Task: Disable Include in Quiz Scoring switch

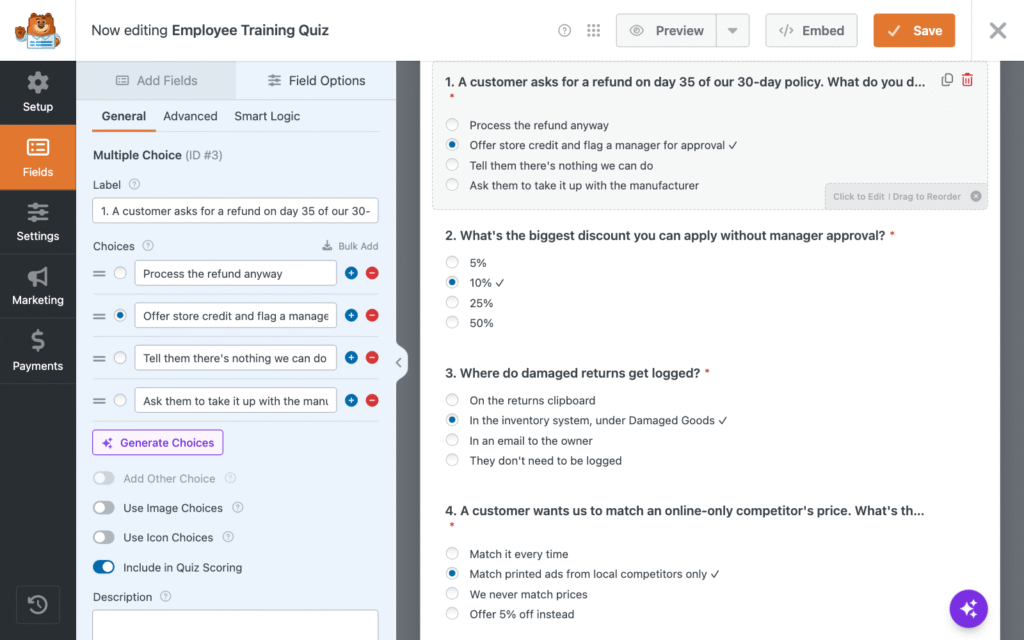Action: coord(104,567)
